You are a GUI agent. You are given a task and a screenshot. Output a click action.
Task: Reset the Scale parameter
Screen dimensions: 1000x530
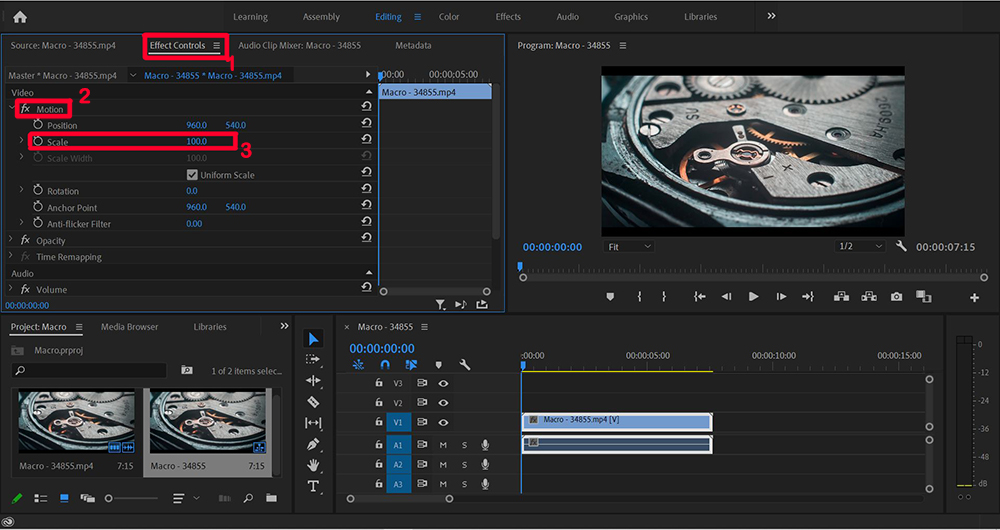[366, 142]
